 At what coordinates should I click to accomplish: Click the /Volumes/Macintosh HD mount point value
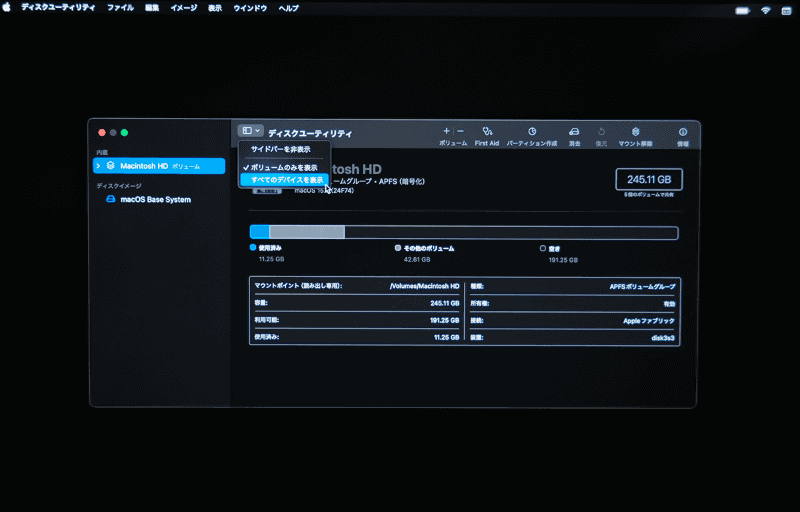(x=424, y=286)
